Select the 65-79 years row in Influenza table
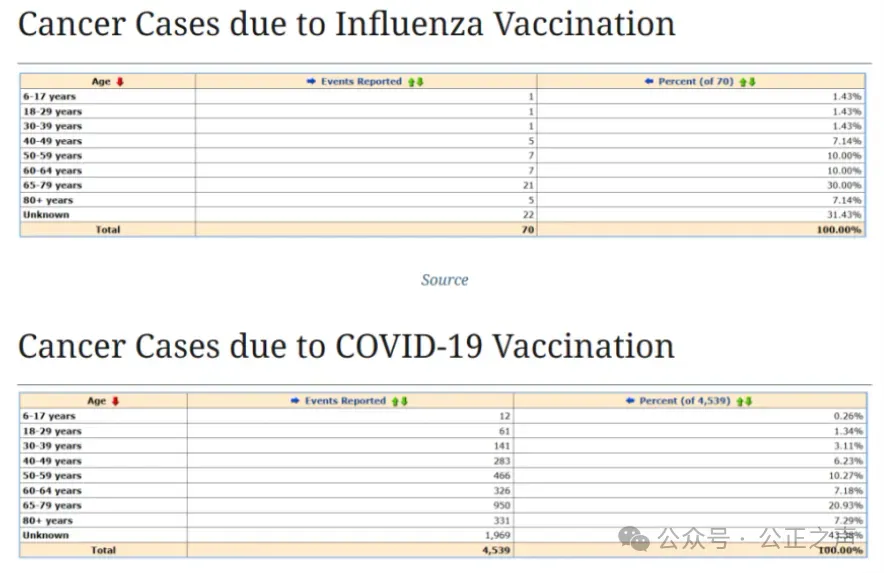The height and width of the screenshot is (573, 884). 52,185
